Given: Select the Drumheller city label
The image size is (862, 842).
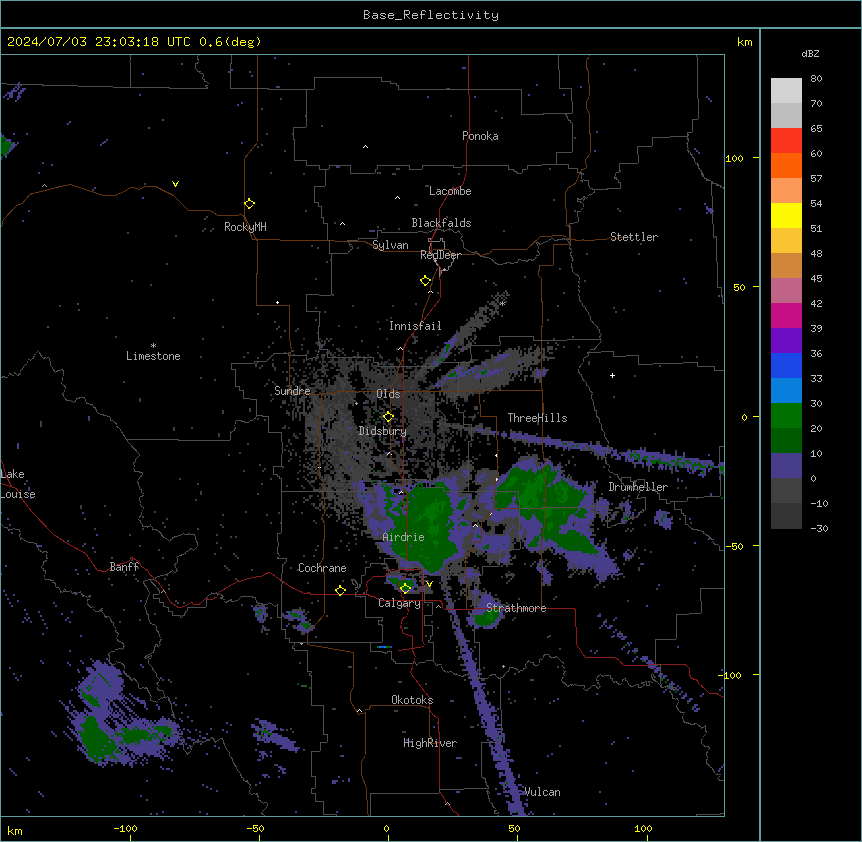Looking at the screenshot, I should click(638, 487).
